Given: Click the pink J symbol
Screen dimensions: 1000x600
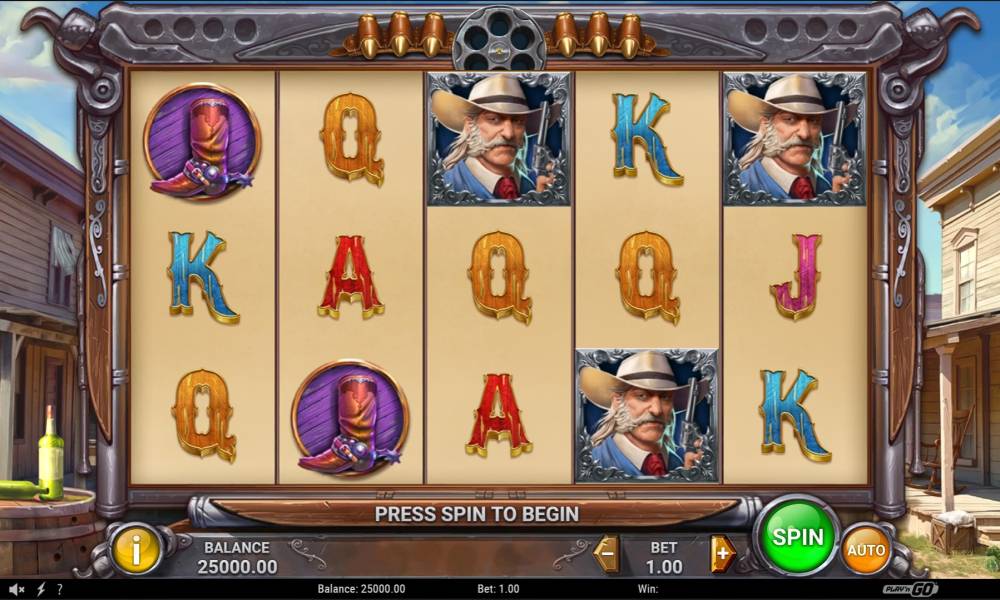Looking at the screenshot, I should coord(797,276).
